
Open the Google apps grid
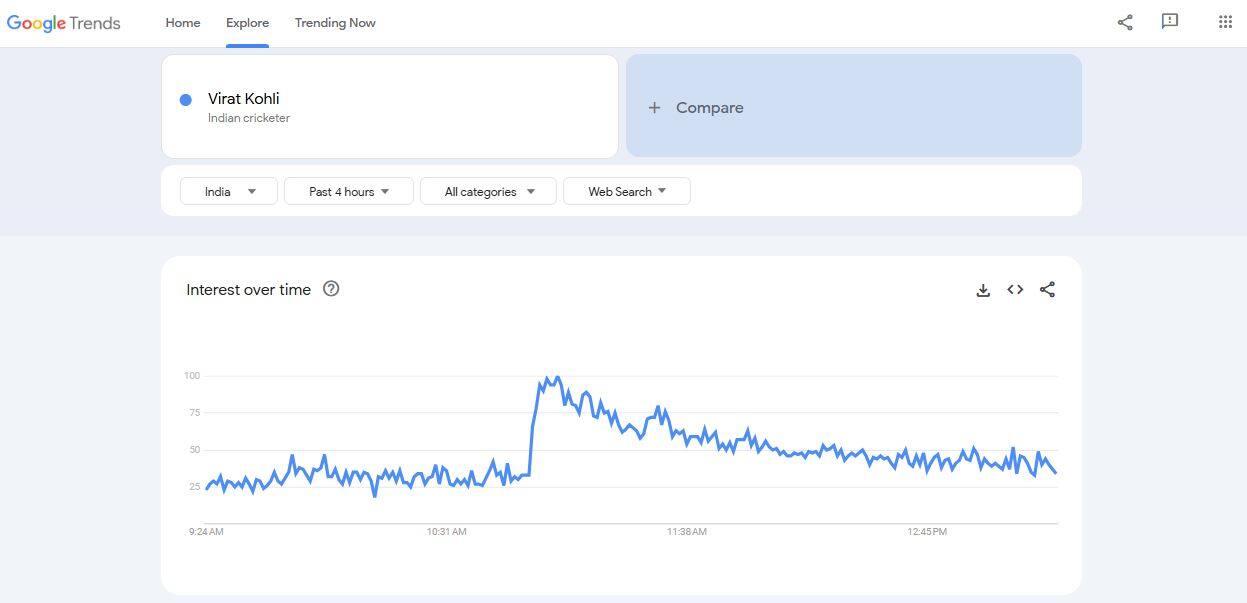1225,22
